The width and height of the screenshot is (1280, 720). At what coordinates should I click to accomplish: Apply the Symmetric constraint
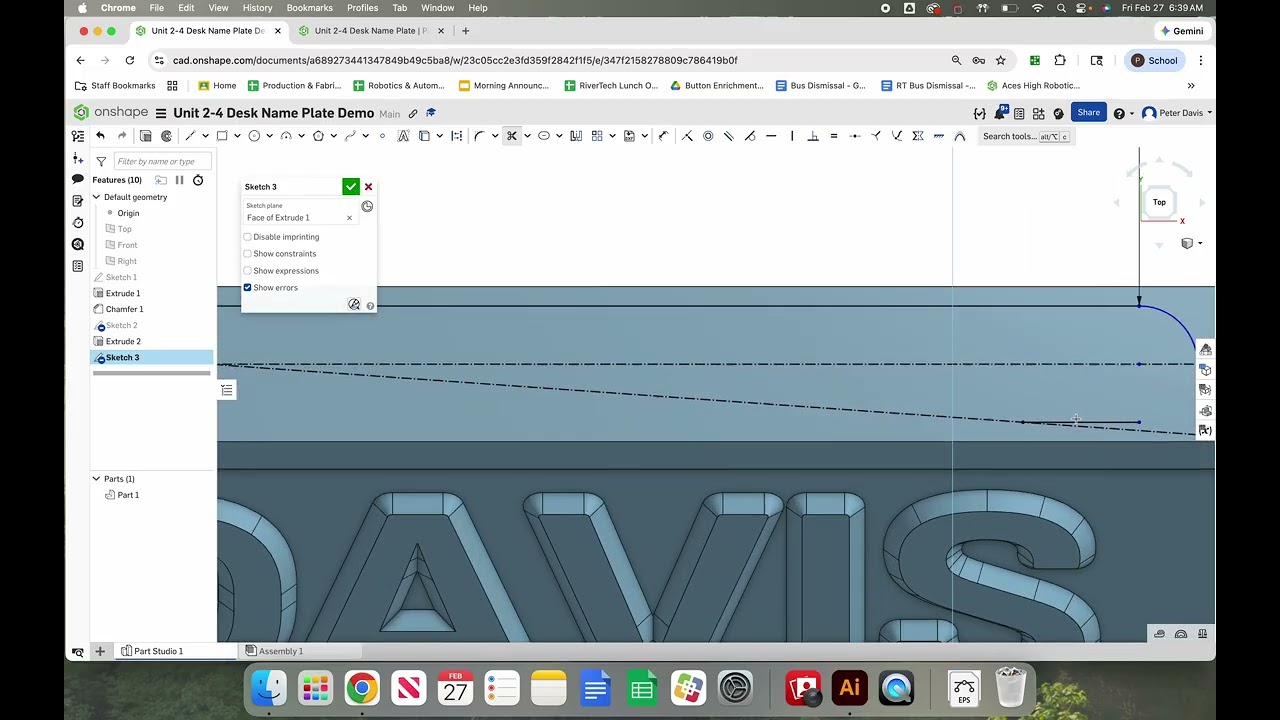(x=918, y=136)
